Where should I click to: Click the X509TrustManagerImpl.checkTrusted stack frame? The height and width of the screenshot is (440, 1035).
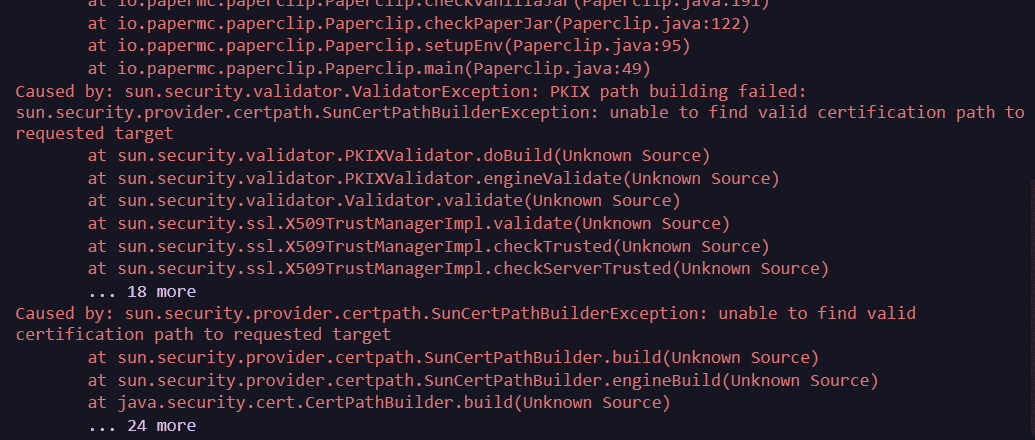[428, 246]
